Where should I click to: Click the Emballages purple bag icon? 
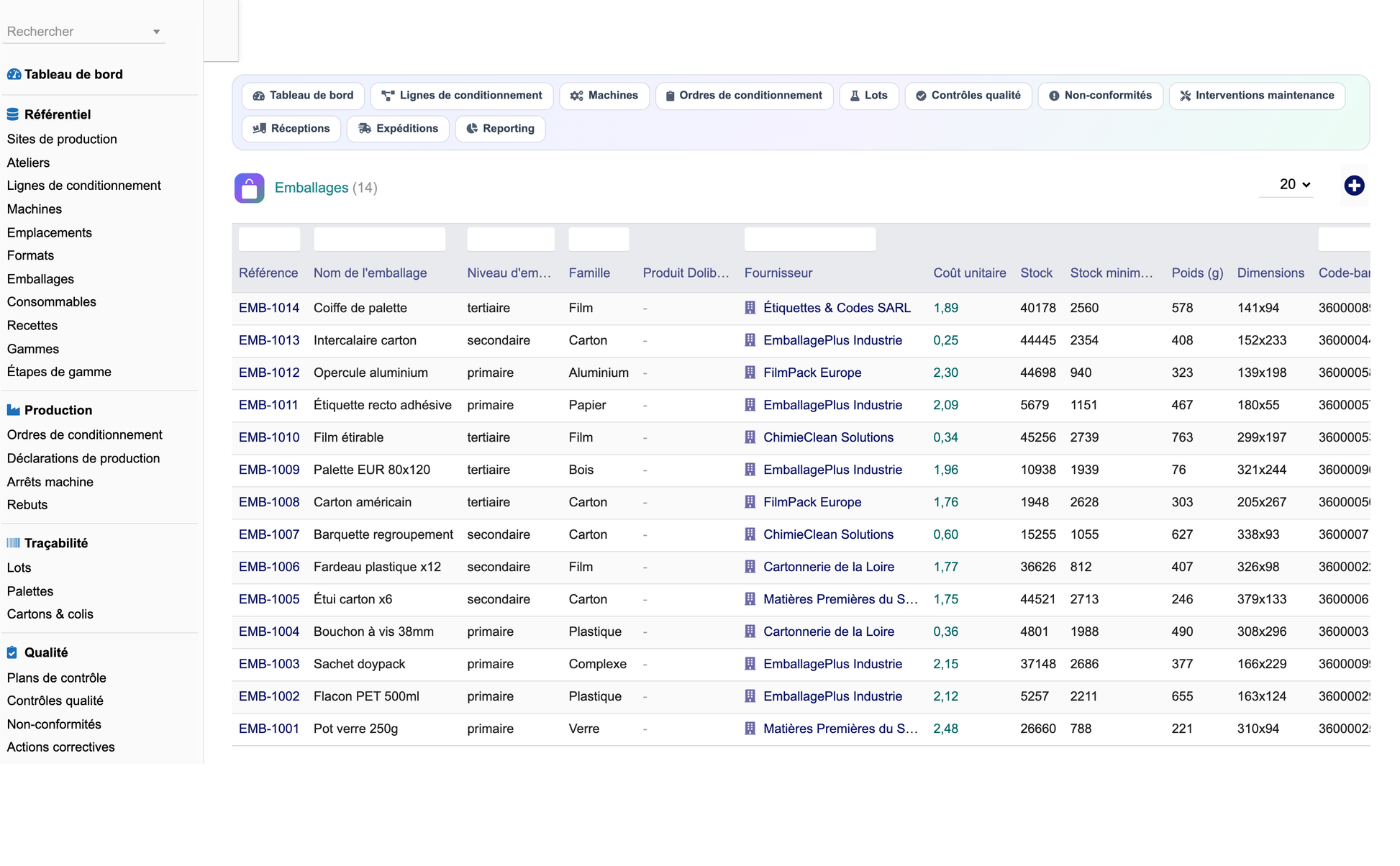[249, 188]
